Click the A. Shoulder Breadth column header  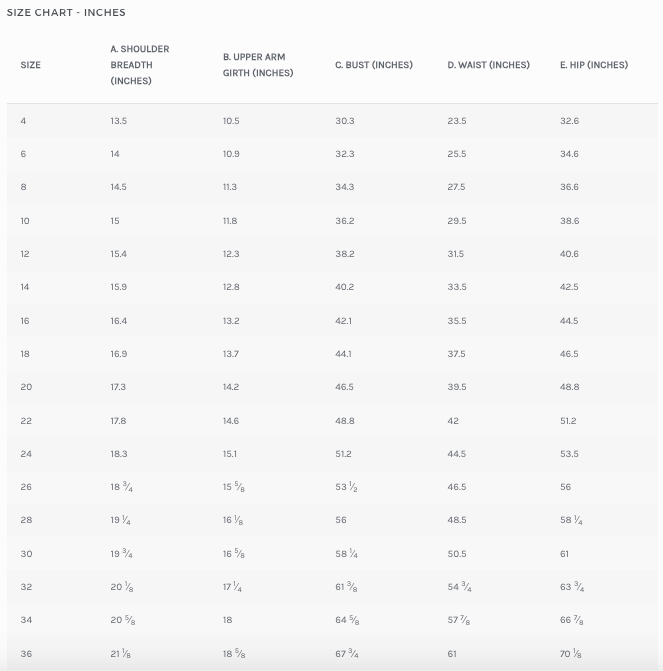[140, 65]
